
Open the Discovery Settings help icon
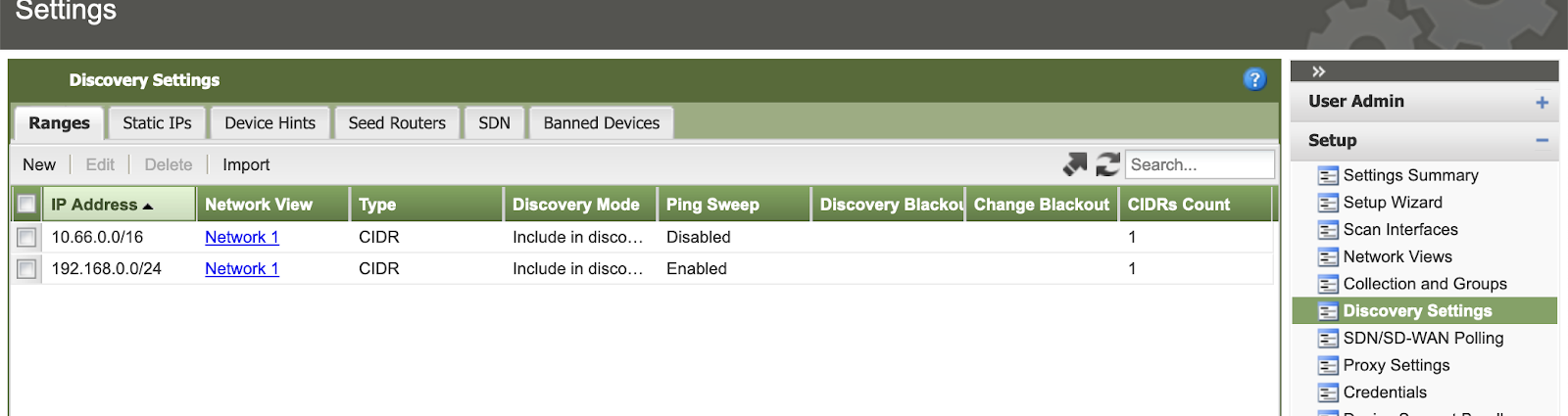tap(1253, 79)
